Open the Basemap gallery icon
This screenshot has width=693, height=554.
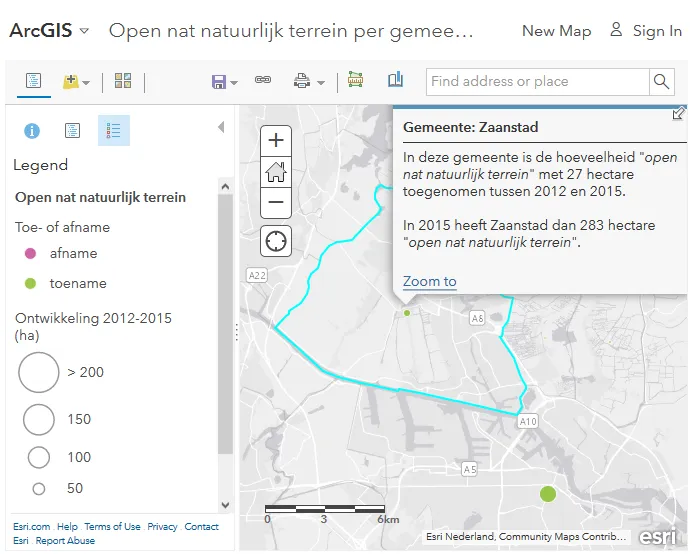pyautogui.click(x=123, y=81)
